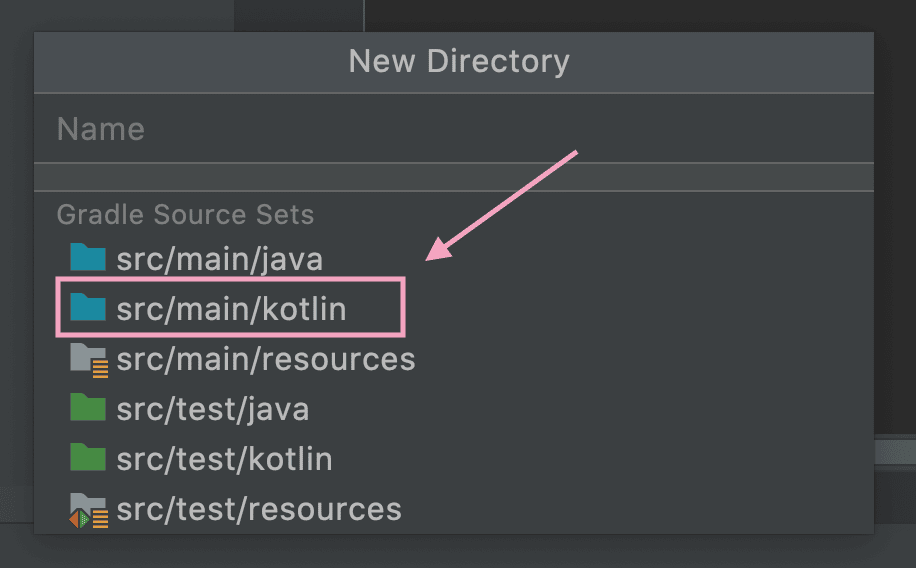The image size is (916, 568).
Task: Click the green folder icon for src/test/java
Action: point(88,407)
